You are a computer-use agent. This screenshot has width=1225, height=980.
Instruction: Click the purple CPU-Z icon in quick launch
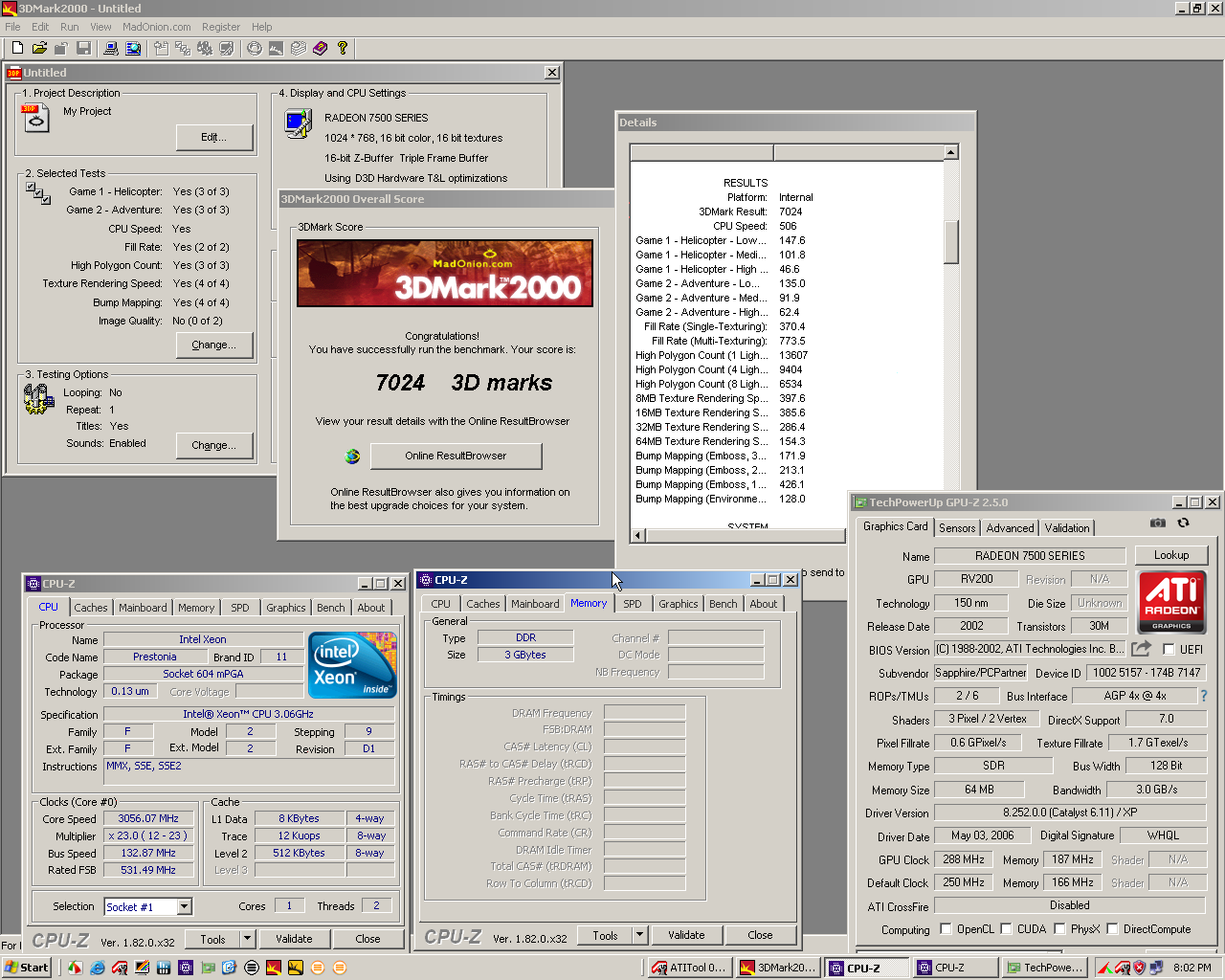186,968
